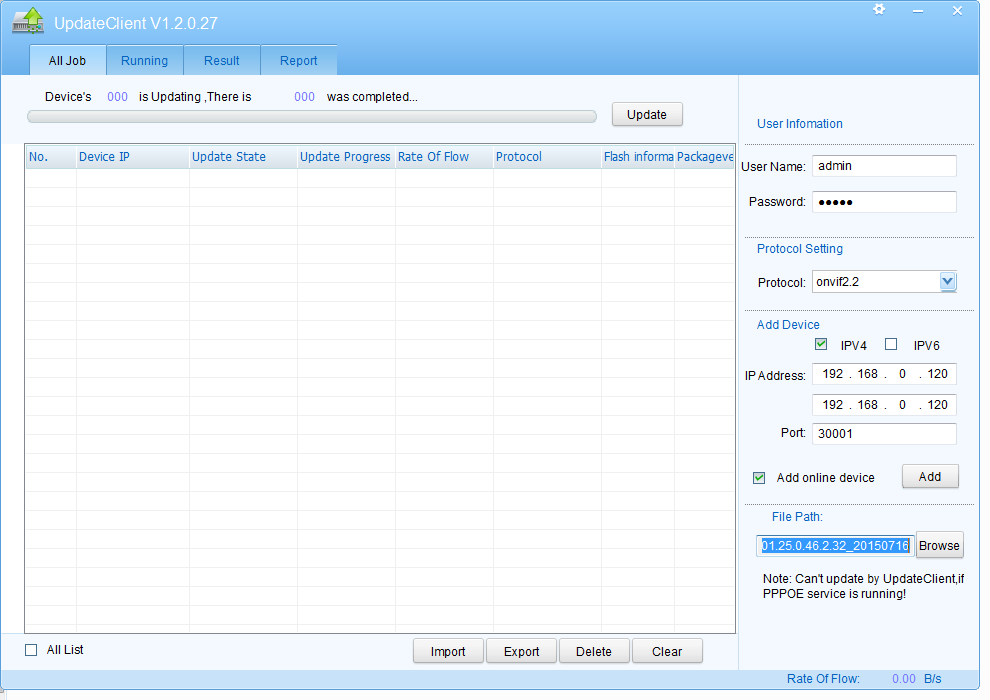Click the Protocol Setting section heading

click(x=800, y=249)
